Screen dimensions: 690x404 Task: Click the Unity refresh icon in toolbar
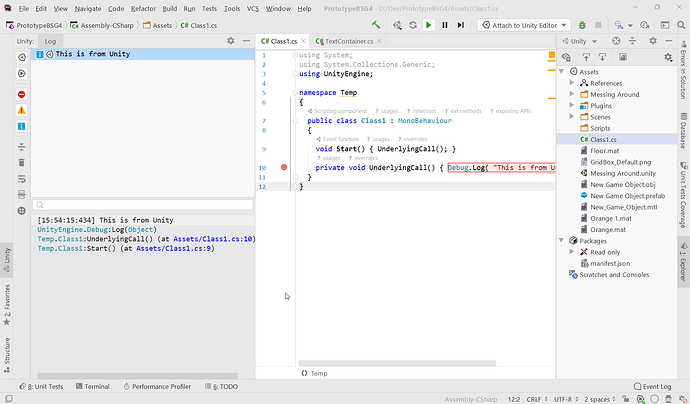pos(412,24)
